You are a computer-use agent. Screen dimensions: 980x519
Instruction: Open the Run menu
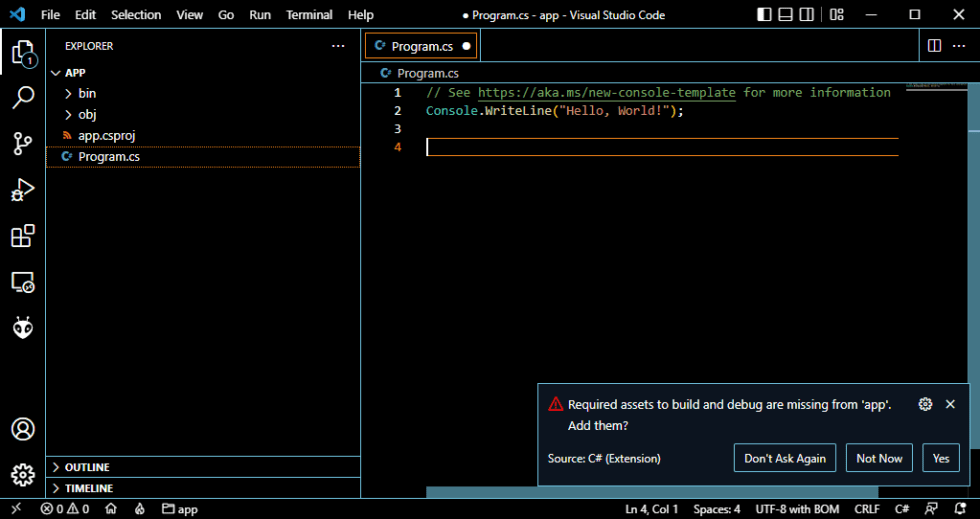(260, 14)
